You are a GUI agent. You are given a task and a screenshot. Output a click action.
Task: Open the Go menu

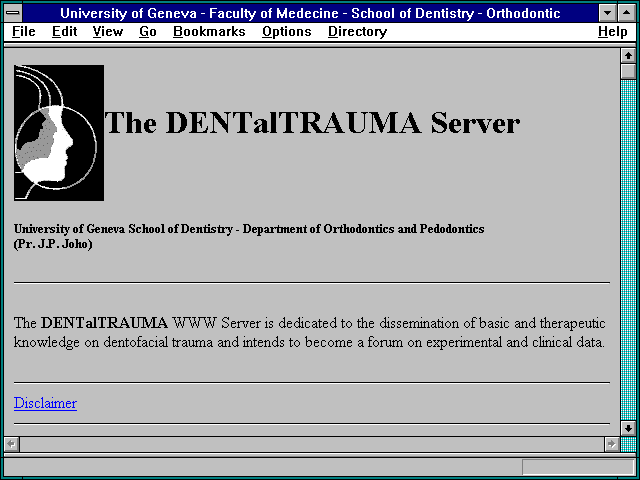pos(148,31)
